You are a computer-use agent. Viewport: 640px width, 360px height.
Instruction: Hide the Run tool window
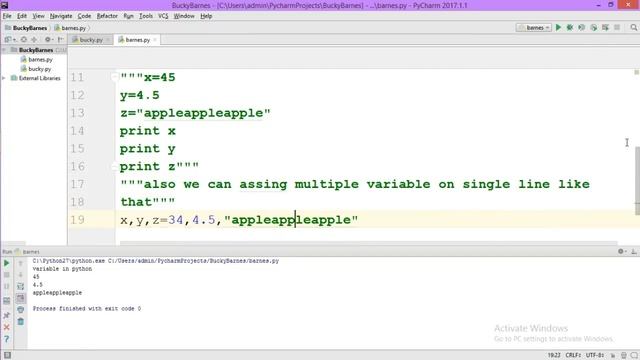pyautogui.click(x=633, y=251)
